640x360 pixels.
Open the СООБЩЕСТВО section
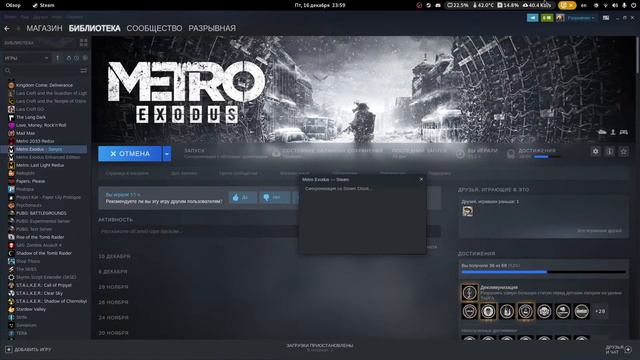click(x=154, y=28)
